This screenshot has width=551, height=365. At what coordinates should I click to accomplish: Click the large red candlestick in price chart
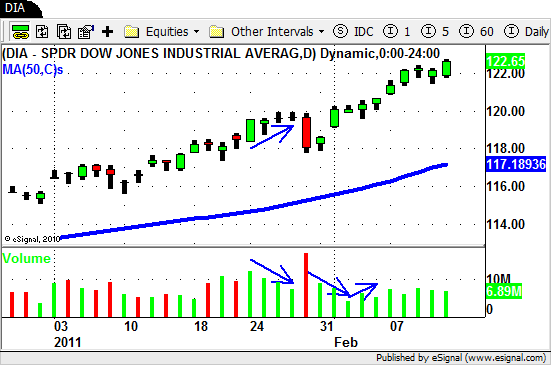tap(306, 132)
